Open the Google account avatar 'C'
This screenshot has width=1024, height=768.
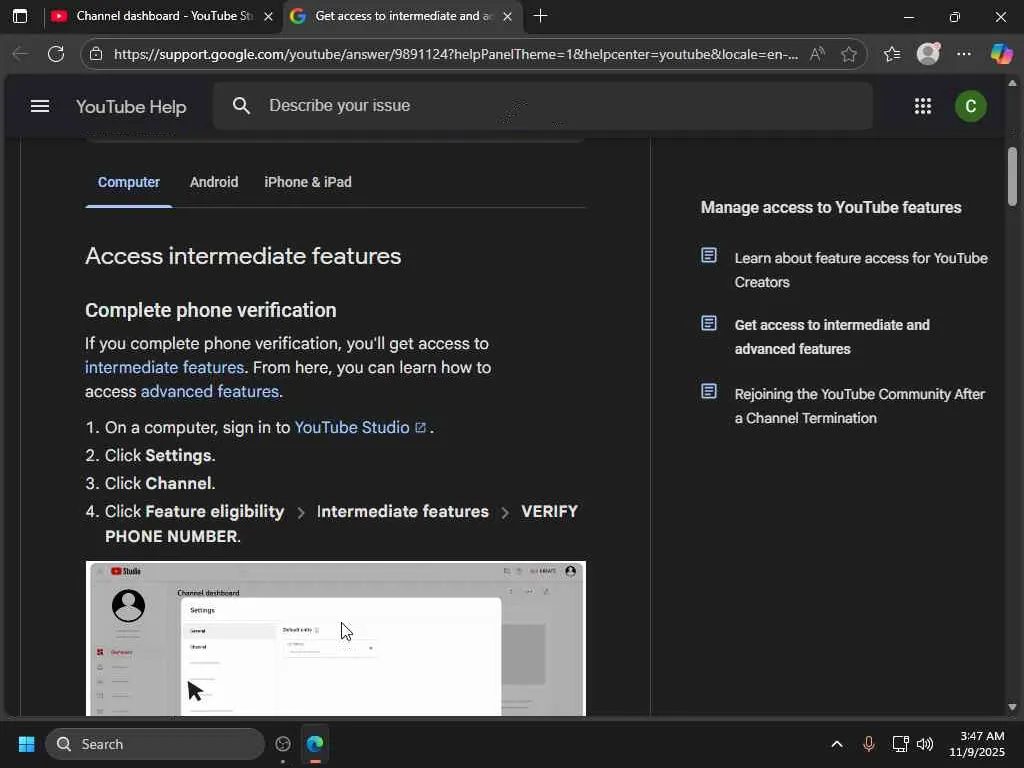point(970,106)
